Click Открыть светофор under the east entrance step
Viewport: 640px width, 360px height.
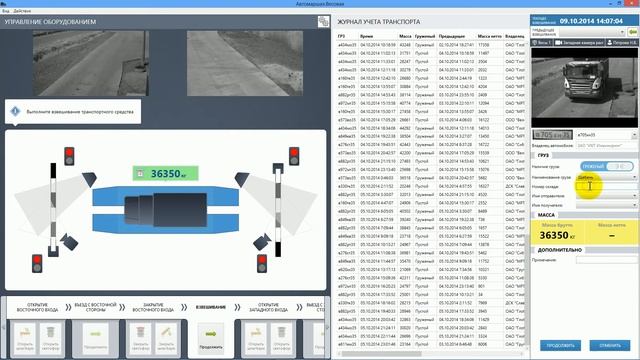(x=50, y=338)
